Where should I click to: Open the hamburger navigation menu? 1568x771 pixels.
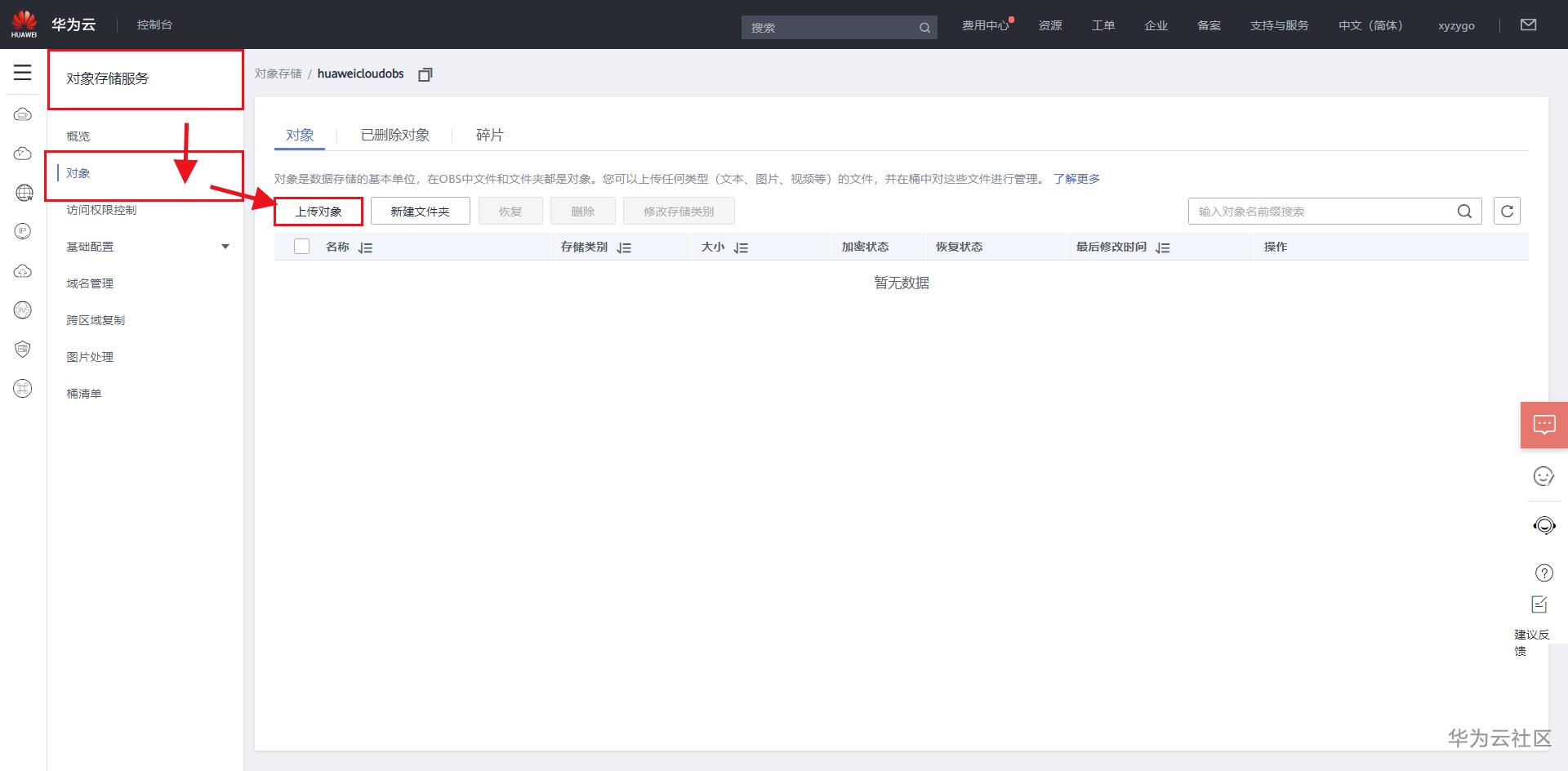tap(22, 72)
